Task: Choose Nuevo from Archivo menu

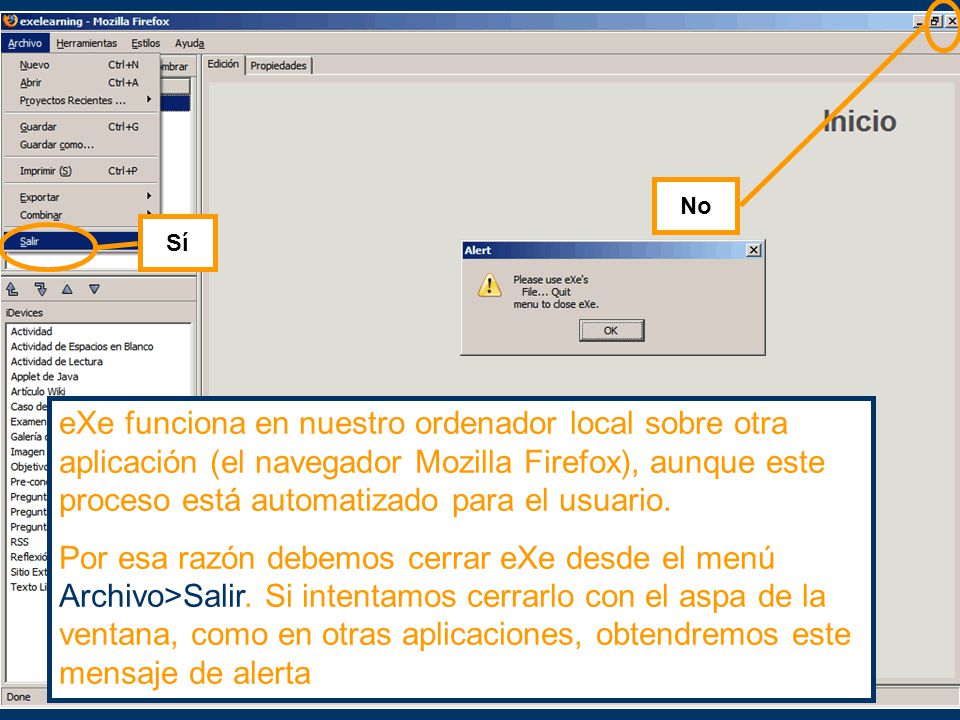Action: (81, 65)
